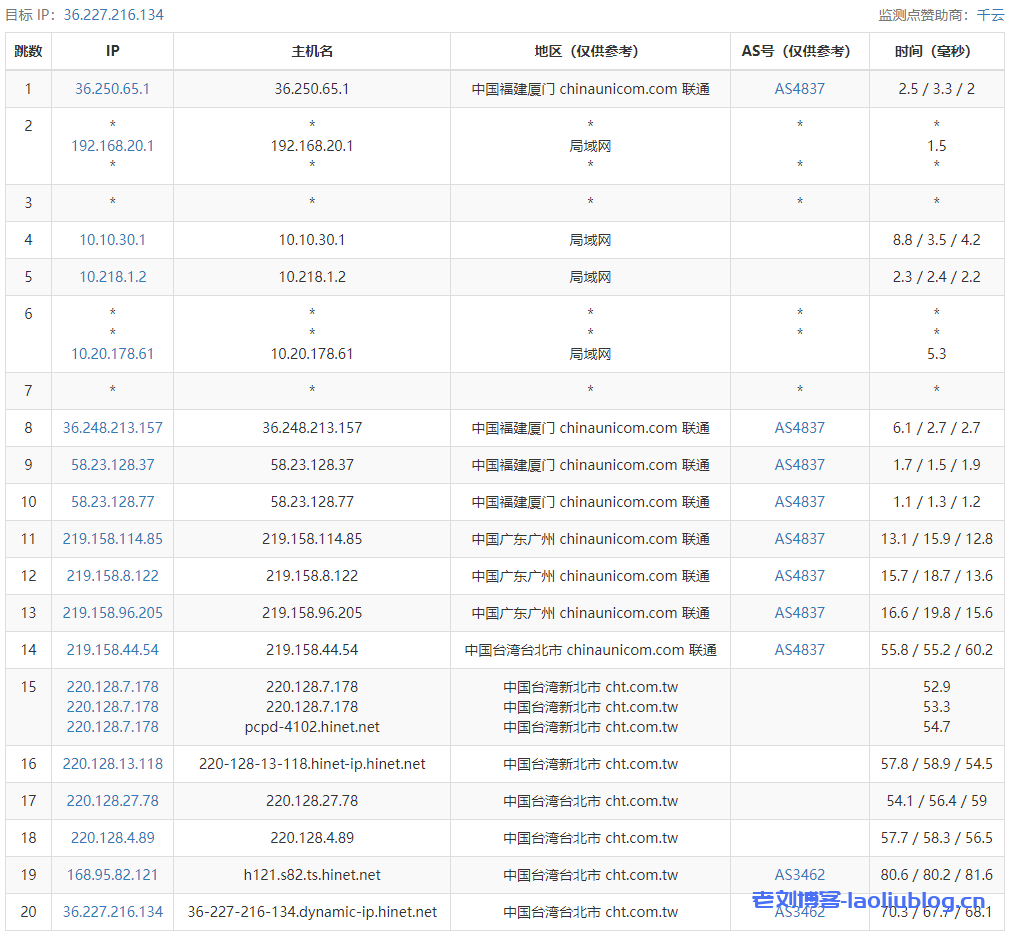This screenshot has width=1011, height=938.
Task: Open the blue 219.158.114.85 IP link
Action: coord(112,539)
